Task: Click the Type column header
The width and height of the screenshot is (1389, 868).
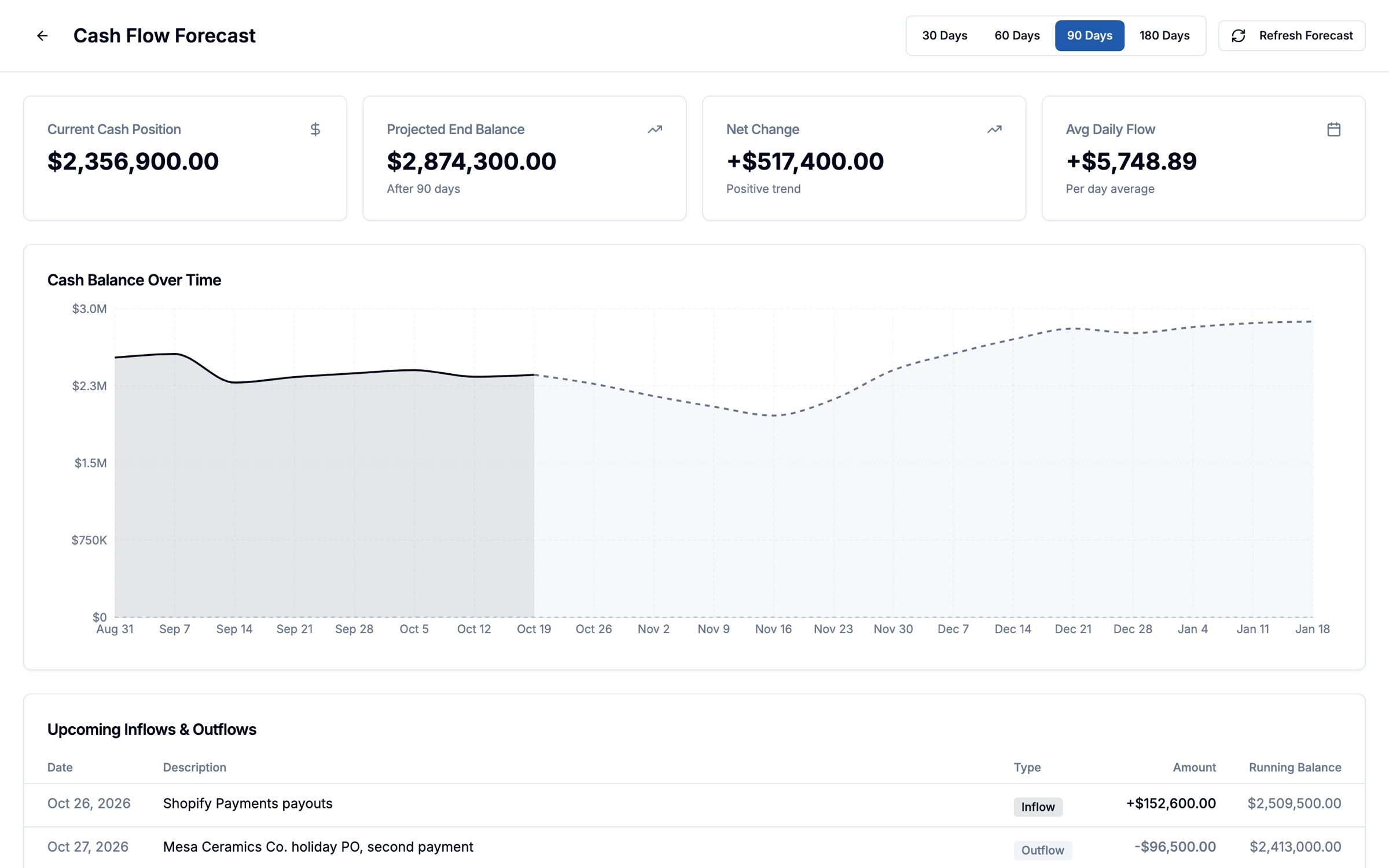Action: pyautogui.click(x=1027, y=767)
